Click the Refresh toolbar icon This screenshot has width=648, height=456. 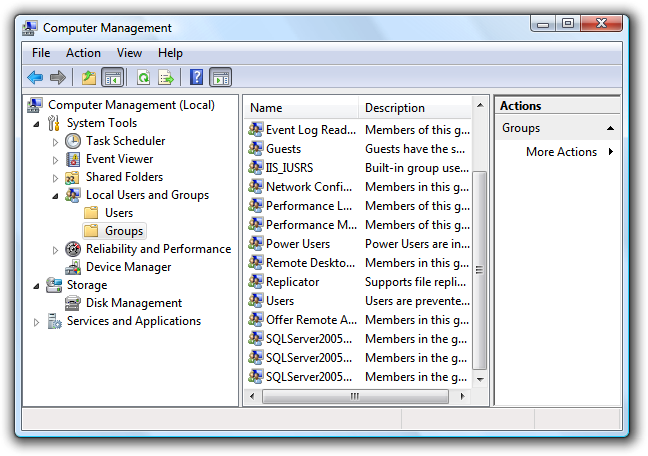[x=143, y=77]
